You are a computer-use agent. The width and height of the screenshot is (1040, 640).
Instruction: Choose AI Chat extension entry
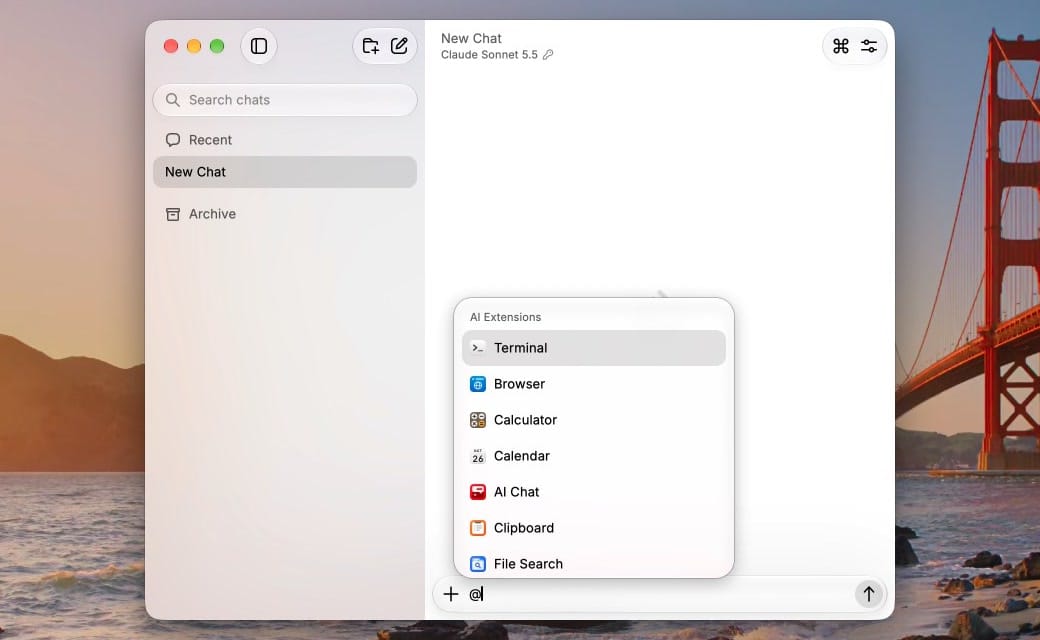click(x=594, y=491)
